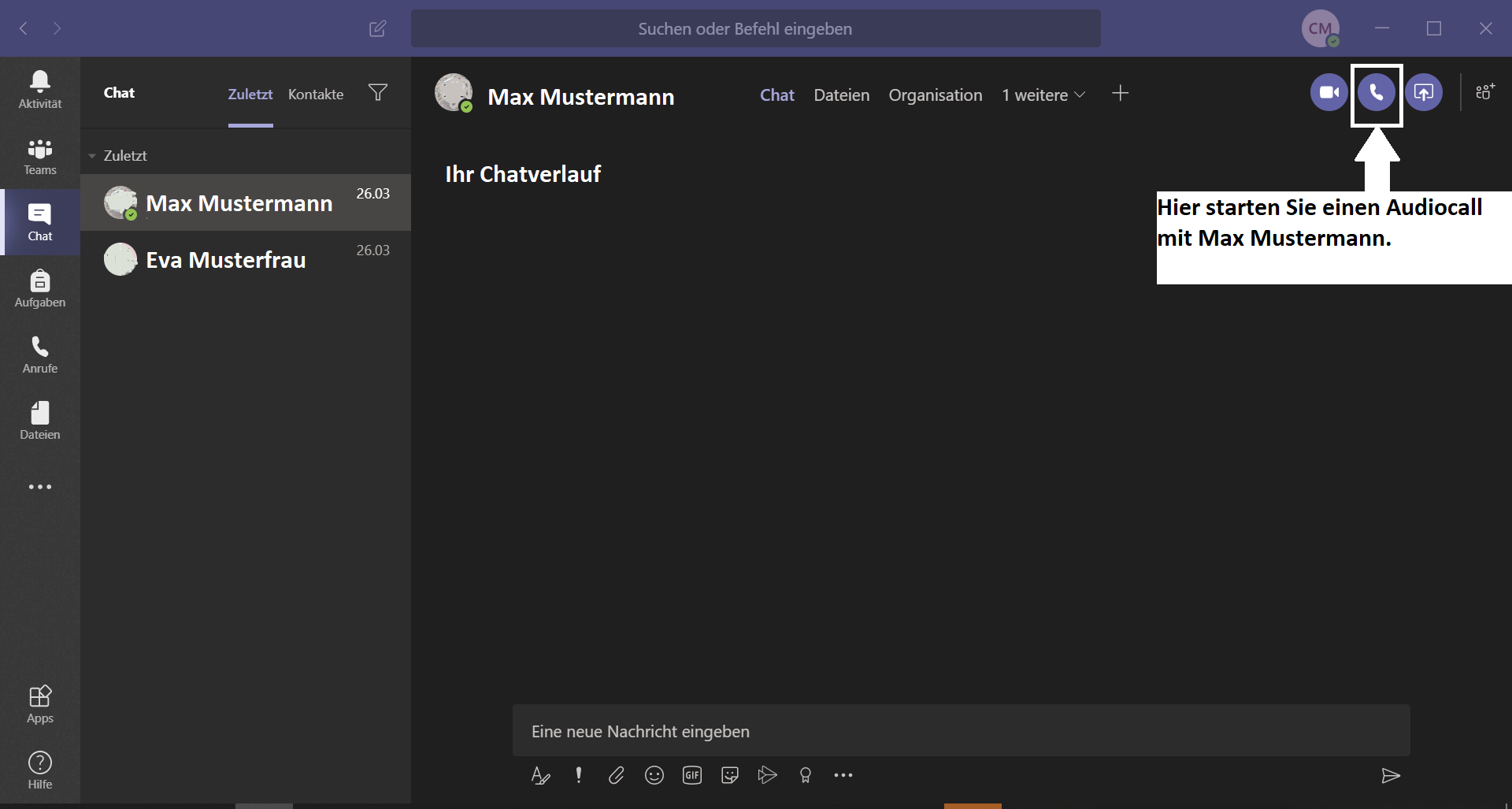Open the emoji picker

[654, 776]
